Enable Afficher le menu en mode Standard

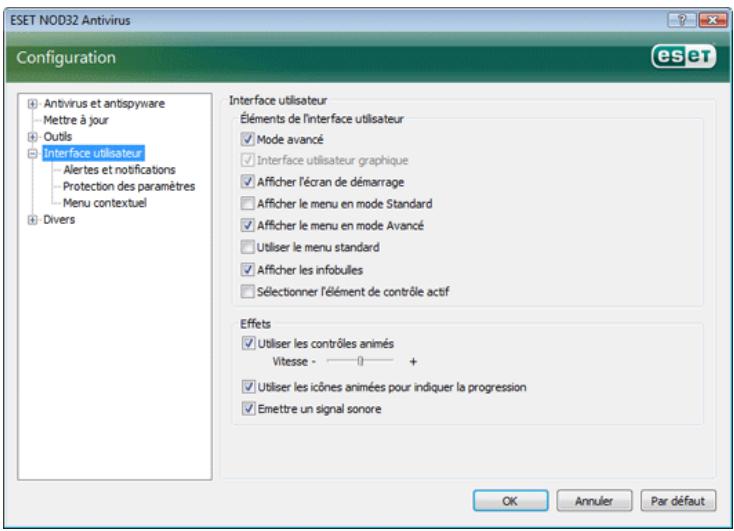click(x=247, y=204)
